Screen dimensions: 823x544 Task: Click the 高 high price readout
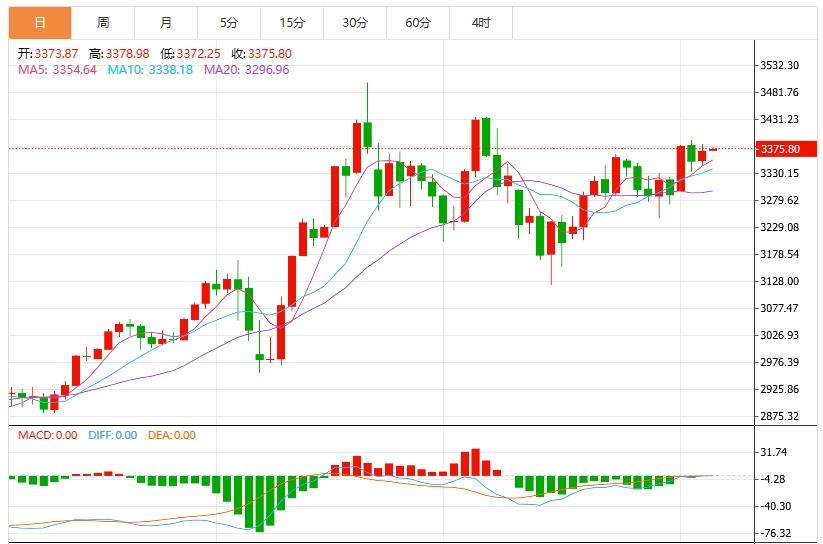pos(119,53)
